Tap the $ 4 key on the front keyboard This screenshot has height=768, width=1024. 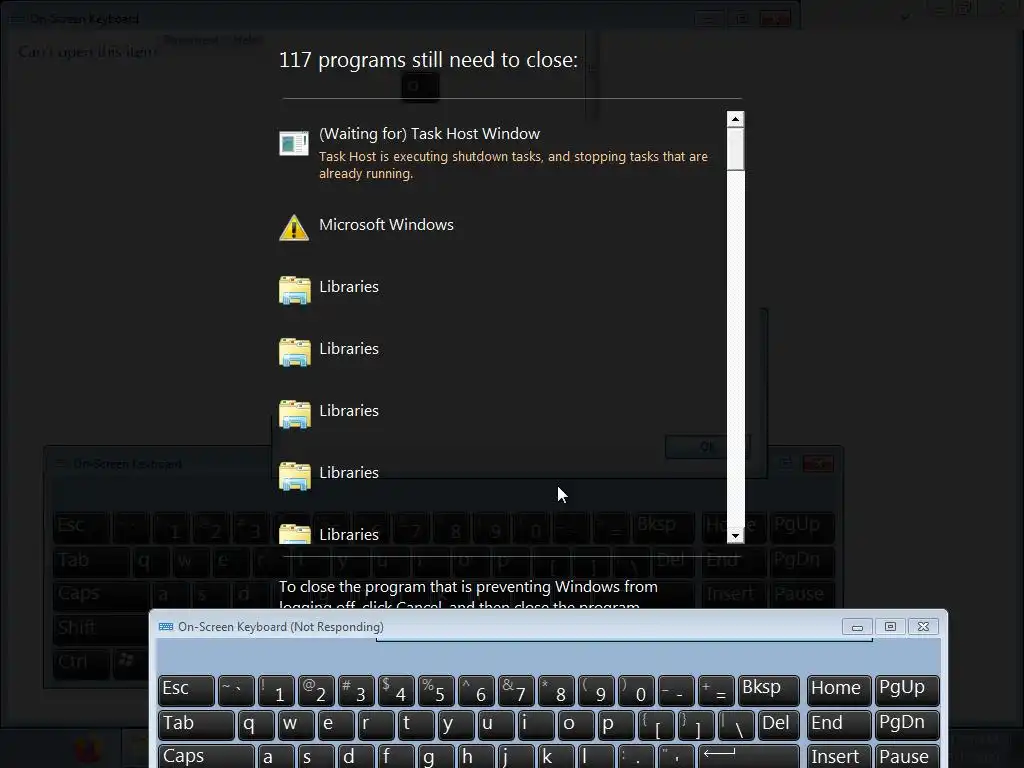point(396,690)
